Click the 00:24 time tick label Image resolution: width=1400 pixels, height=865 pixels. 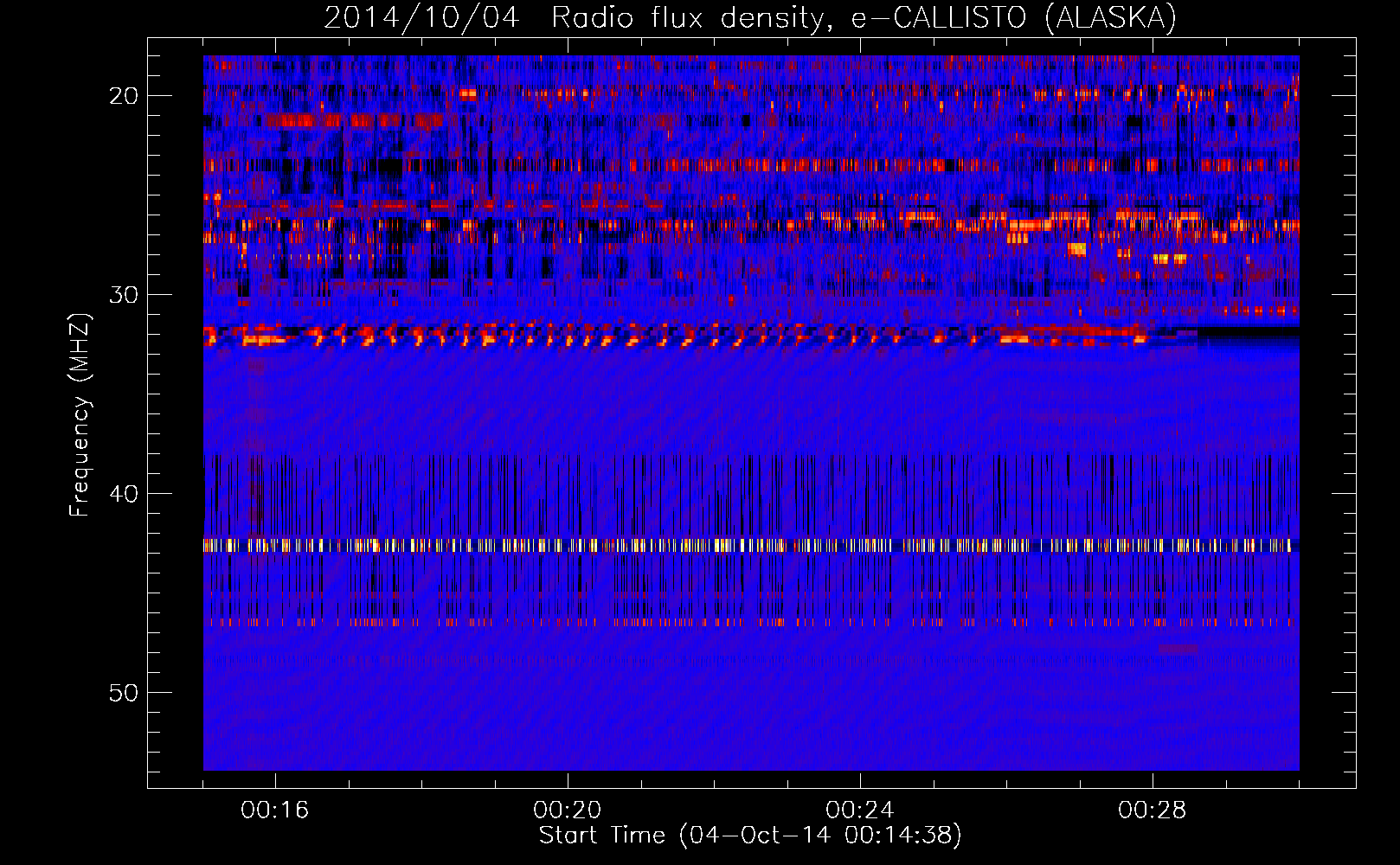tap(860, 811)
